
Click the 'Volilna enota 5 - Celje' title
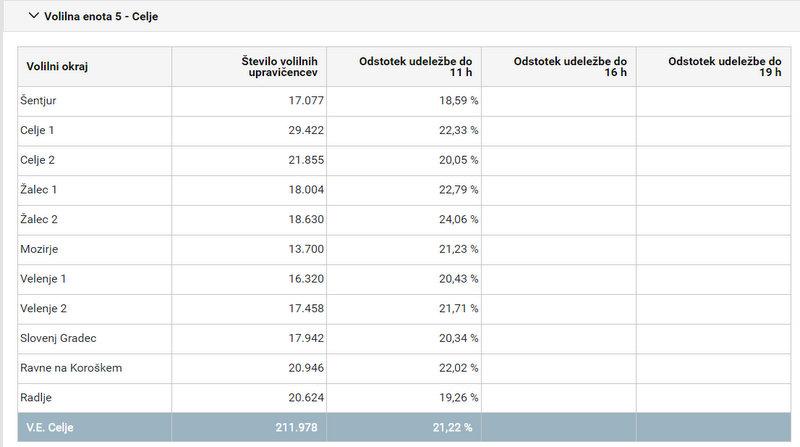point(101,18)
